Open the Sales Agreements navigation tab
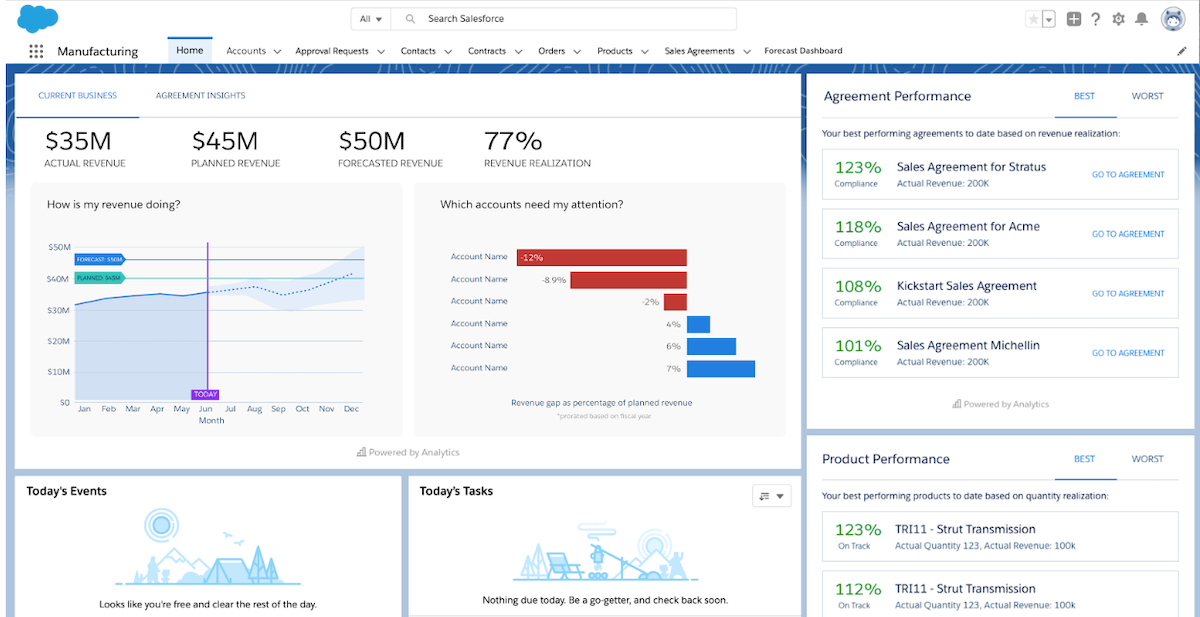 point(700,51)
